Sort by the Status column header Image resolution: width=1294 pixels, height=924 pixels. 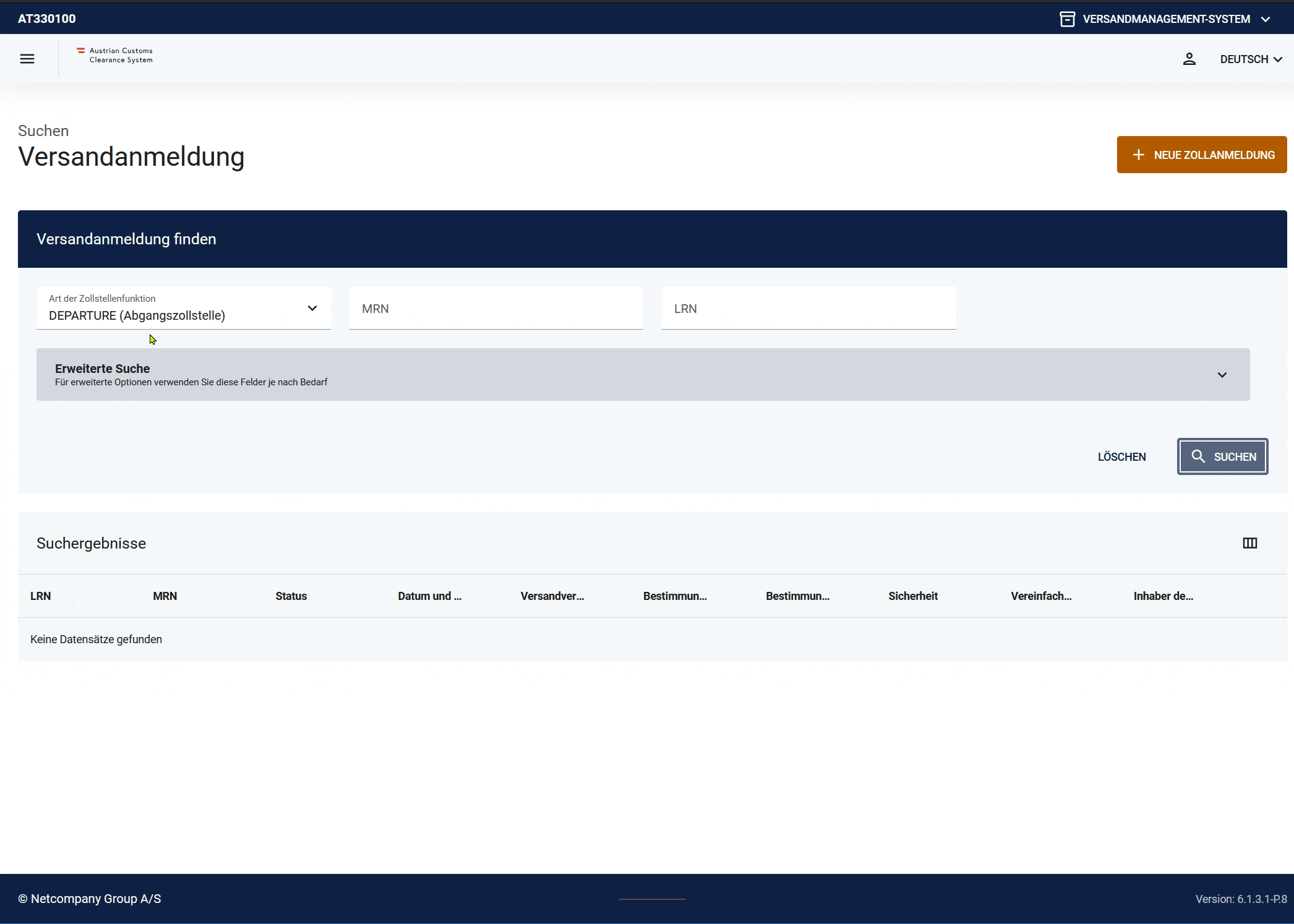click(291, 596)
